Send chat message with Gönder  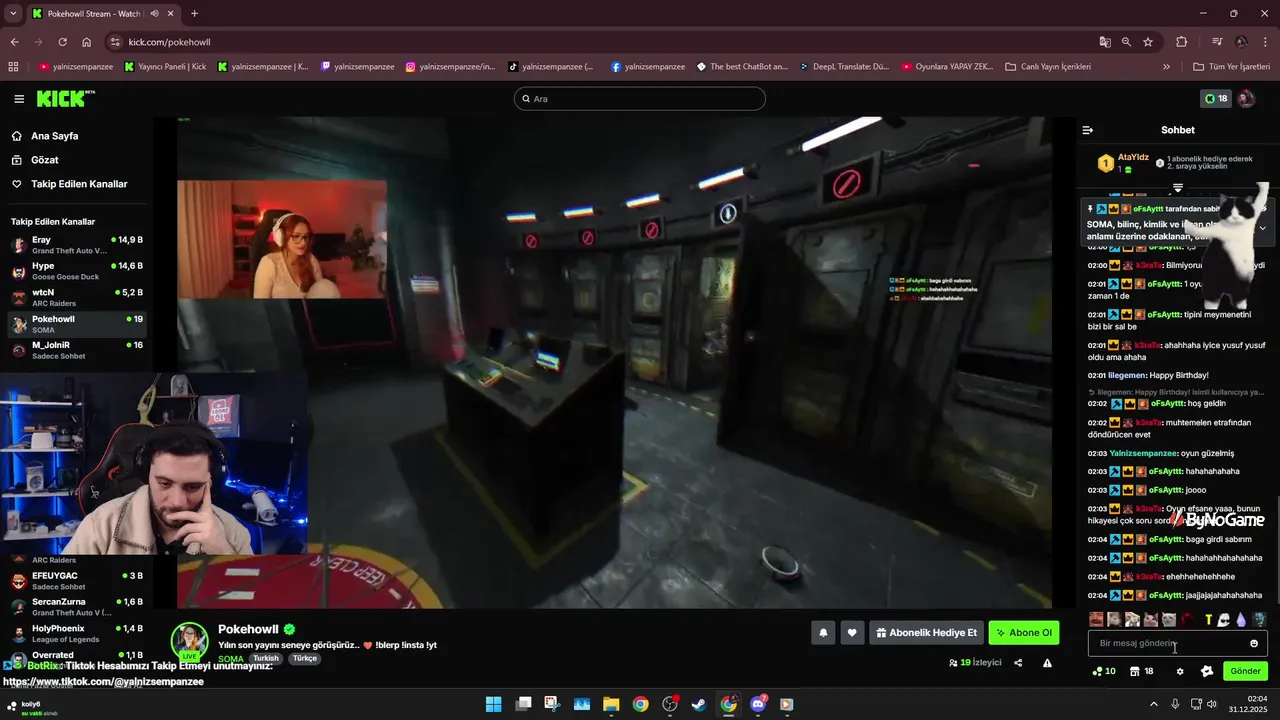1245,671
